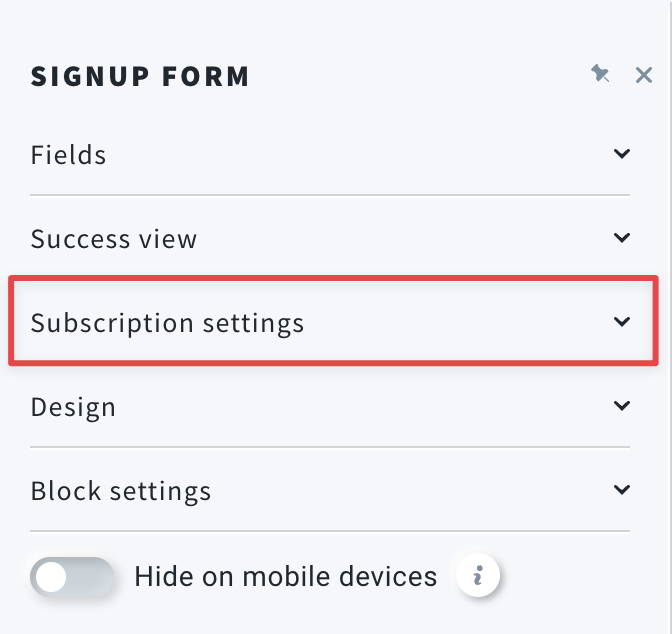The height and width of the screenshot is (634, 672).
Task: Click the Success view chevron arrow
Action: coord(621,237)
